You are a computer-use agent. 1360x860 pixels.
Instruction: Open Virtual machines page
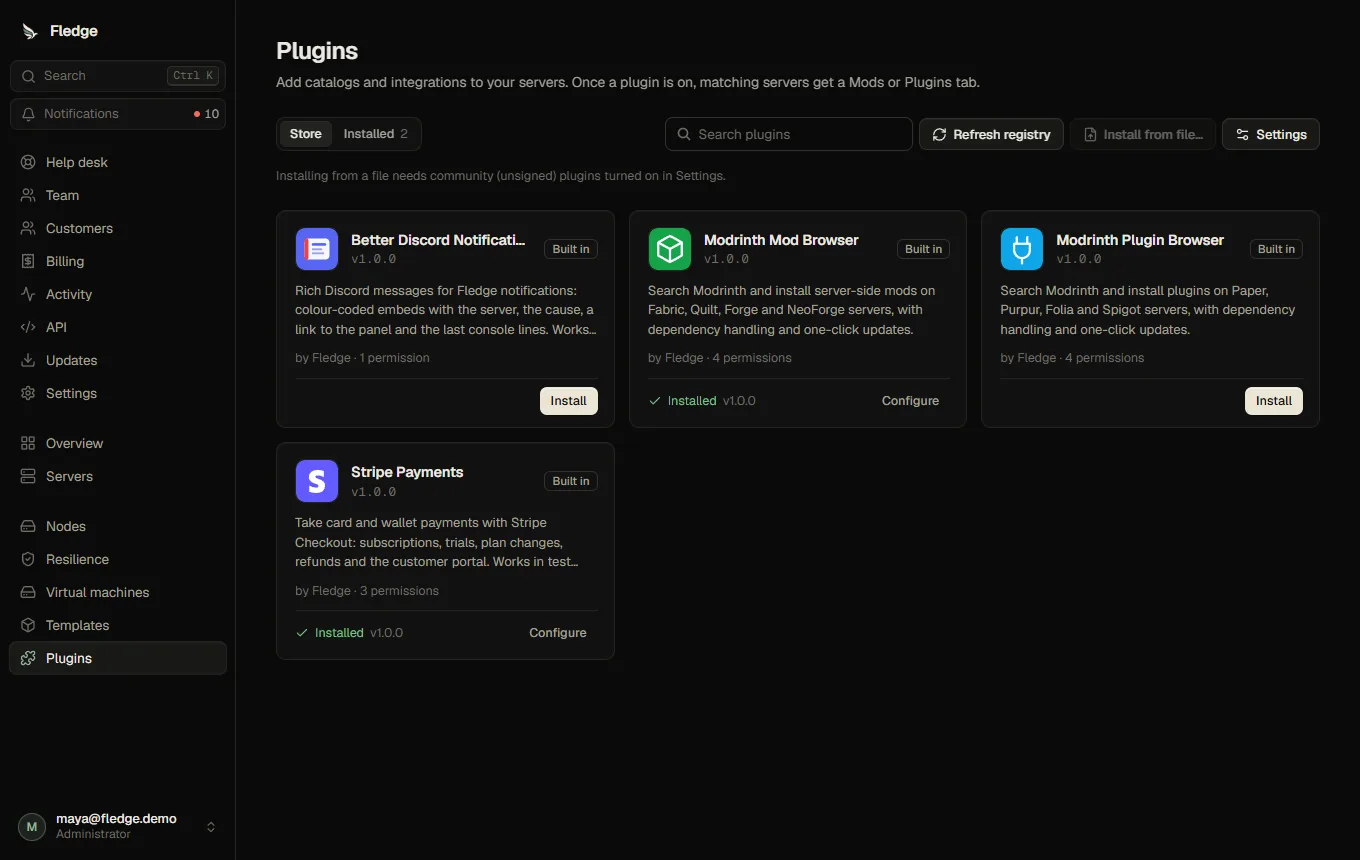[118, 592]
